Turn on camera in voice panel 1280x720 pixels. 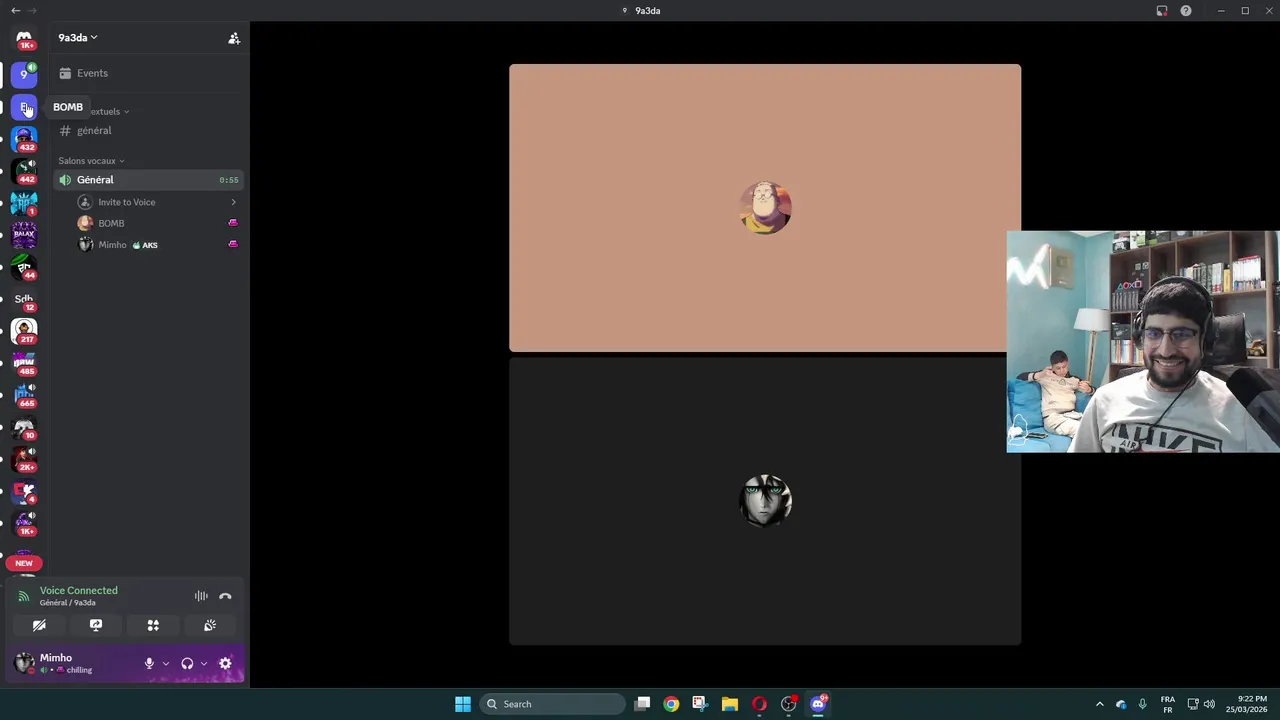39,625
